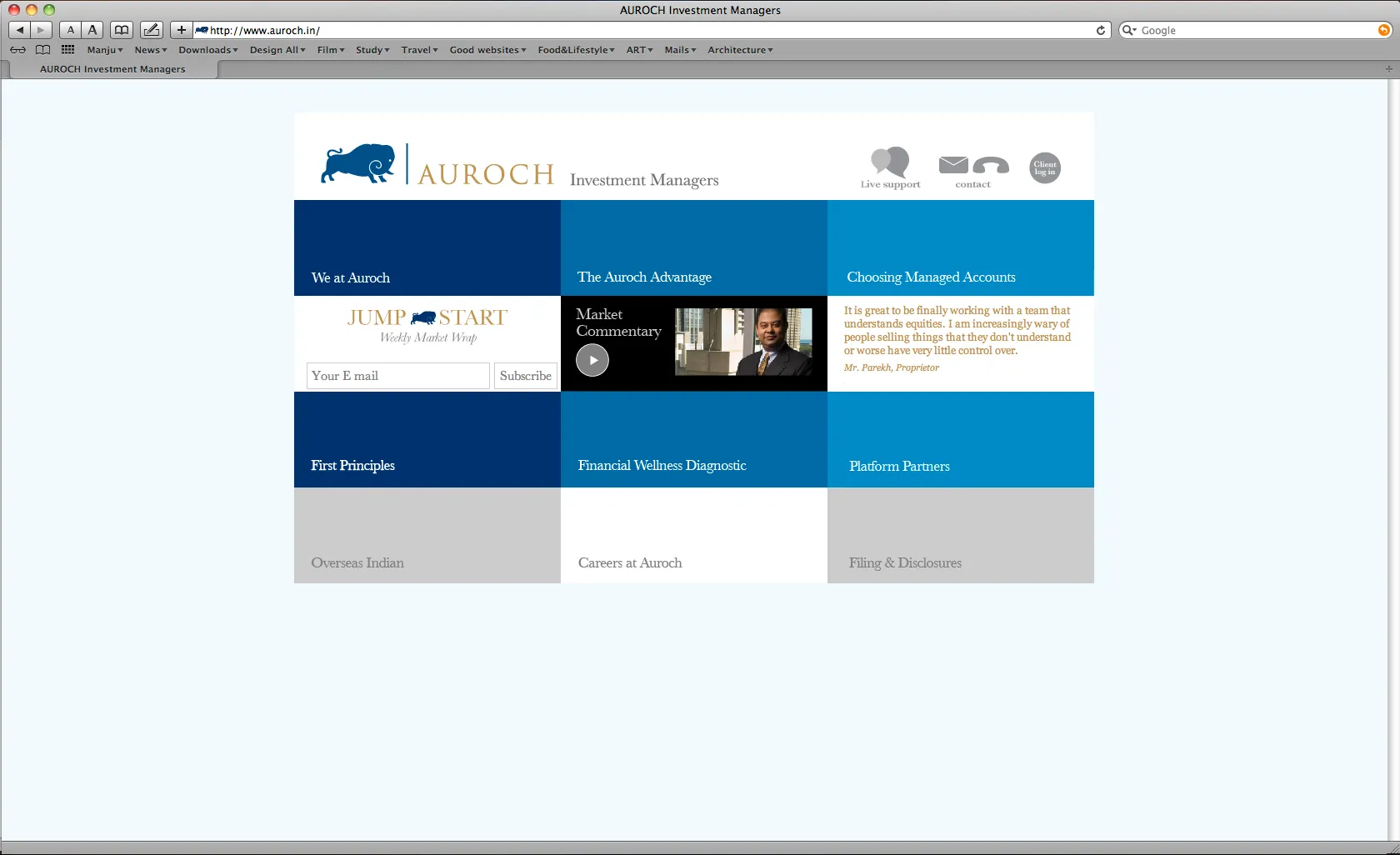The image size is (1400, 855).
Task: Click the Subscribe button
Action: point(526,376)
